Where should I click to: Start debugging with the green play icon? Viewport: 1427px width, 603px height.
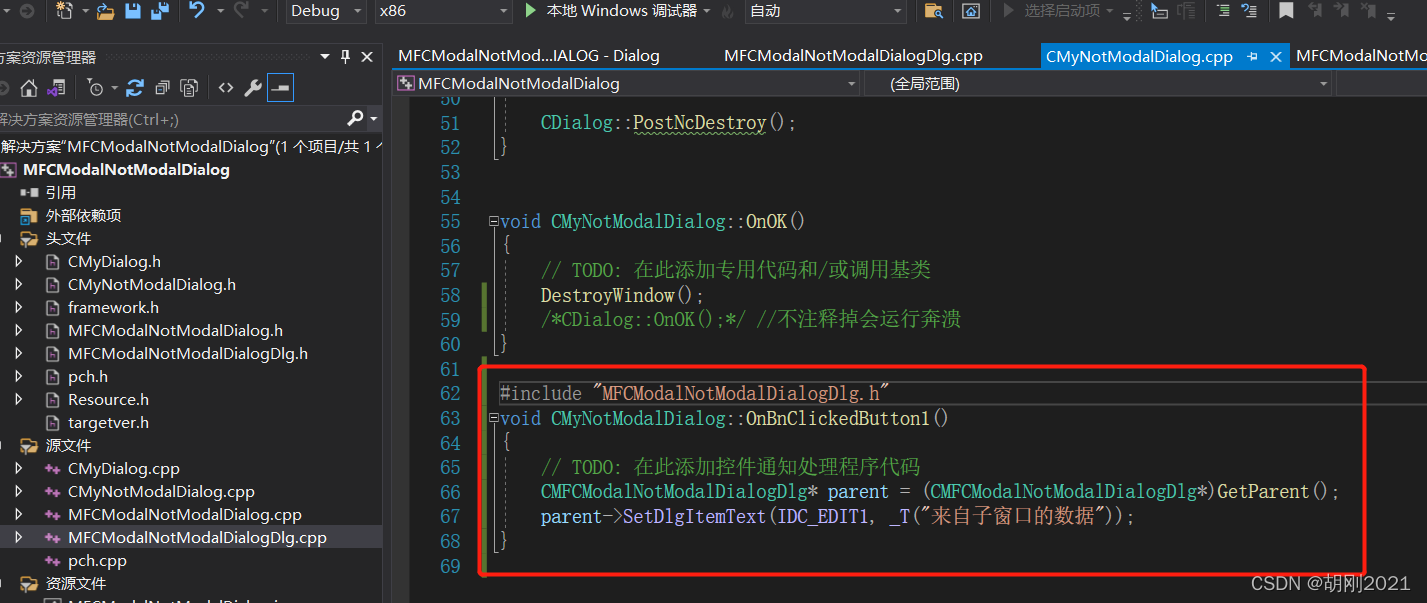click(x=531, y=11)
